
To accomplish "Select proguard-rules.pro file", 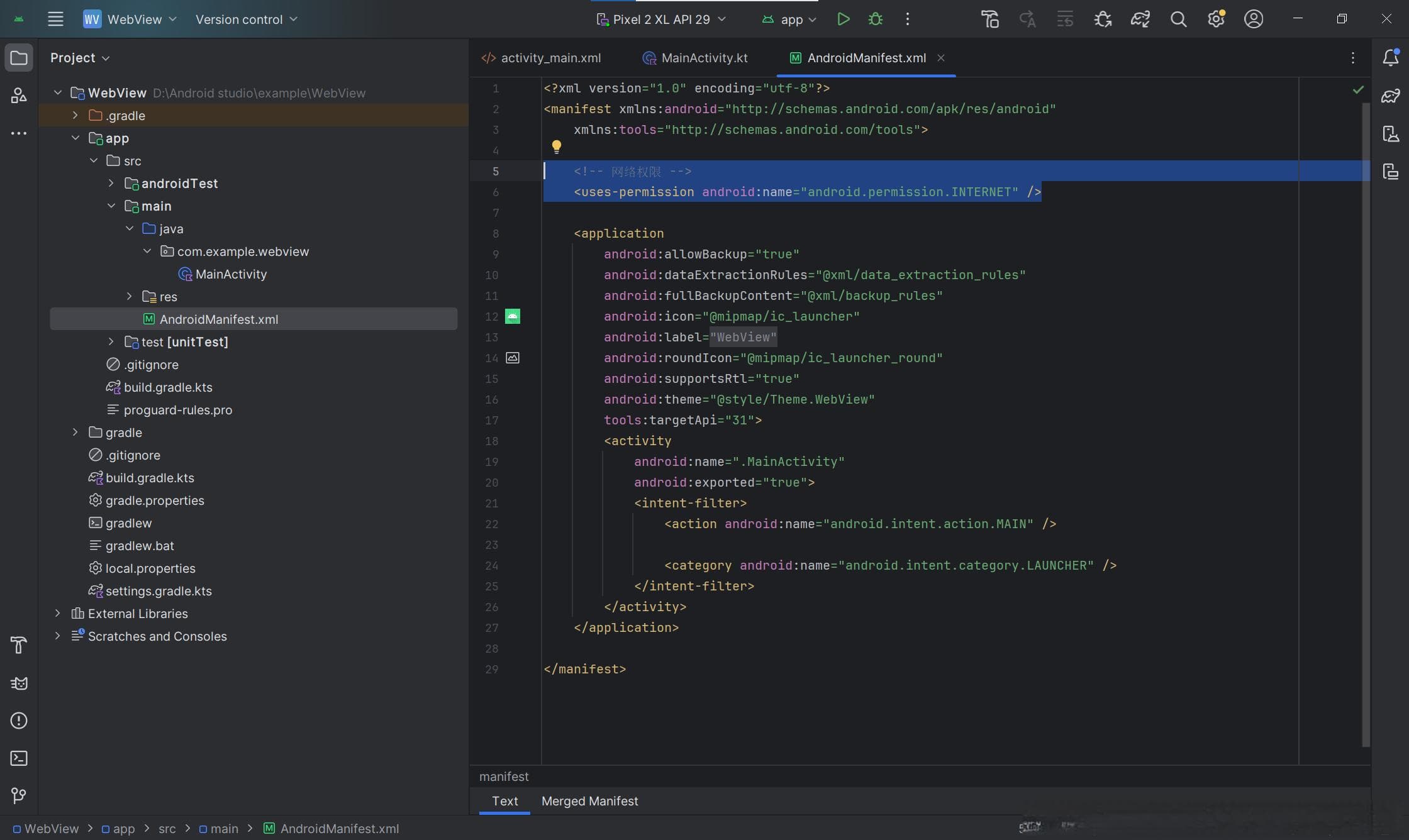I will tap(178, 409).
